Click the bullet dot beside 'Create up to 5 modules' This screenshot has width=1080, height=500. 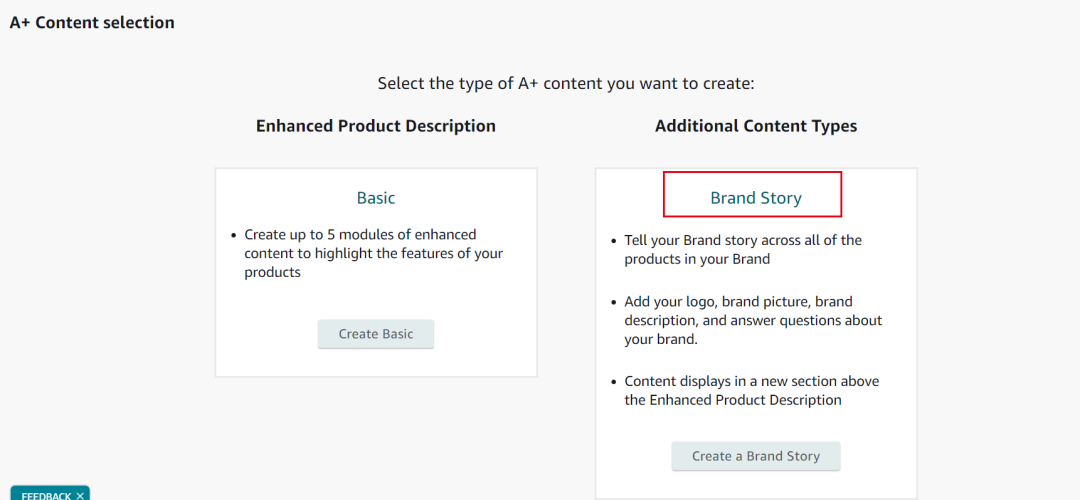(x=234, y=235)
